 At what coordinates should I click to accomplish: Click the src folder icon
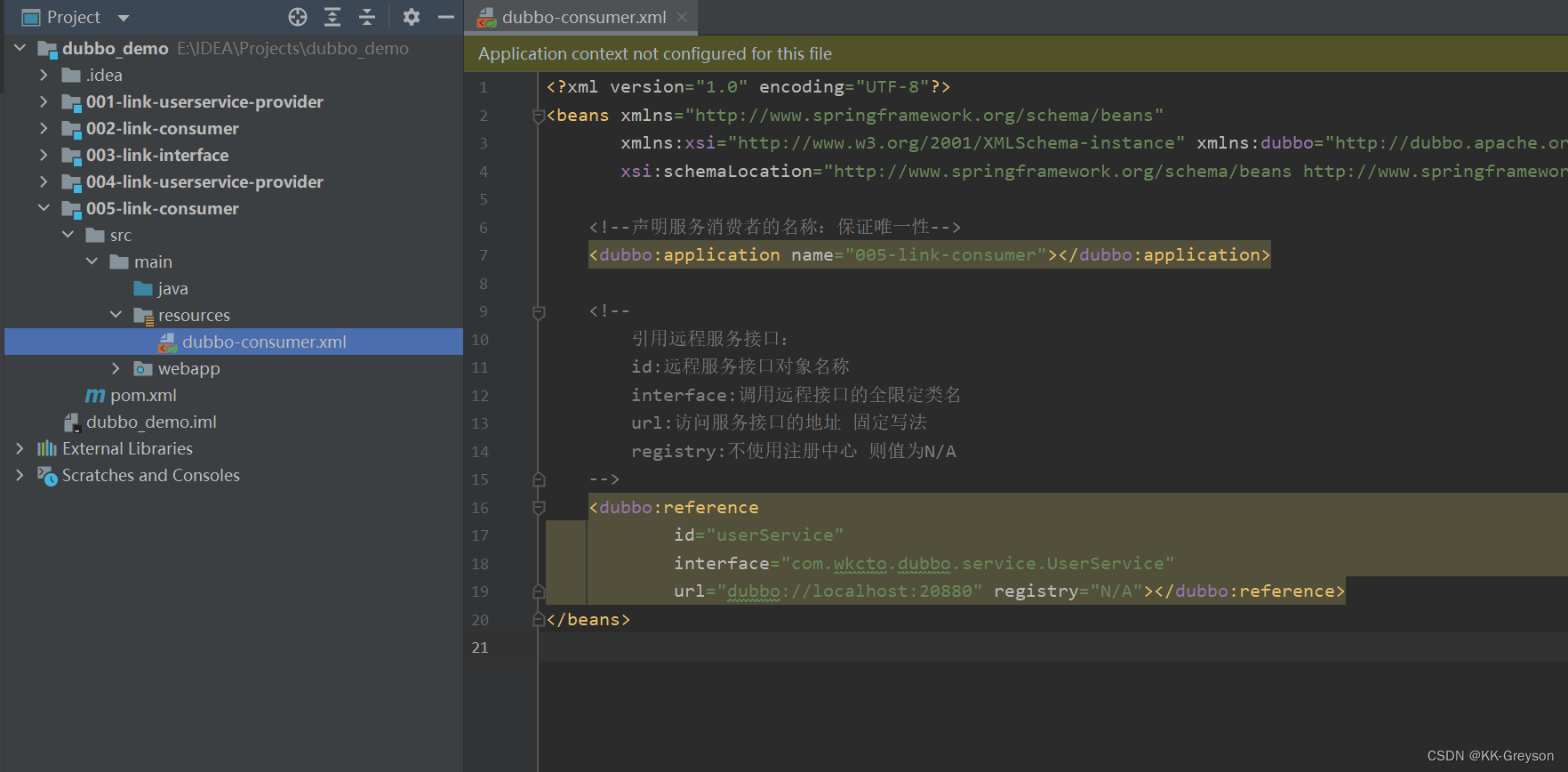pyautogui.click(x=95, y=235)
